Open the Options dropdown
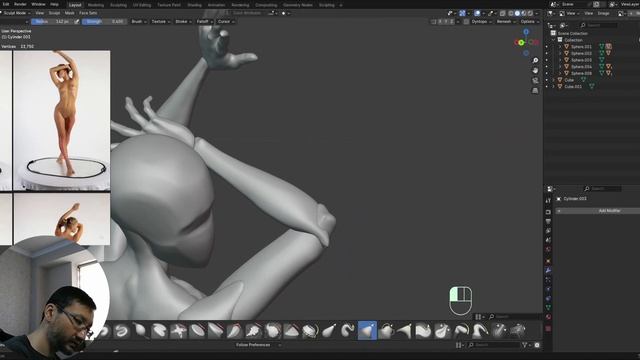640x360 pixels. point(529,22)
